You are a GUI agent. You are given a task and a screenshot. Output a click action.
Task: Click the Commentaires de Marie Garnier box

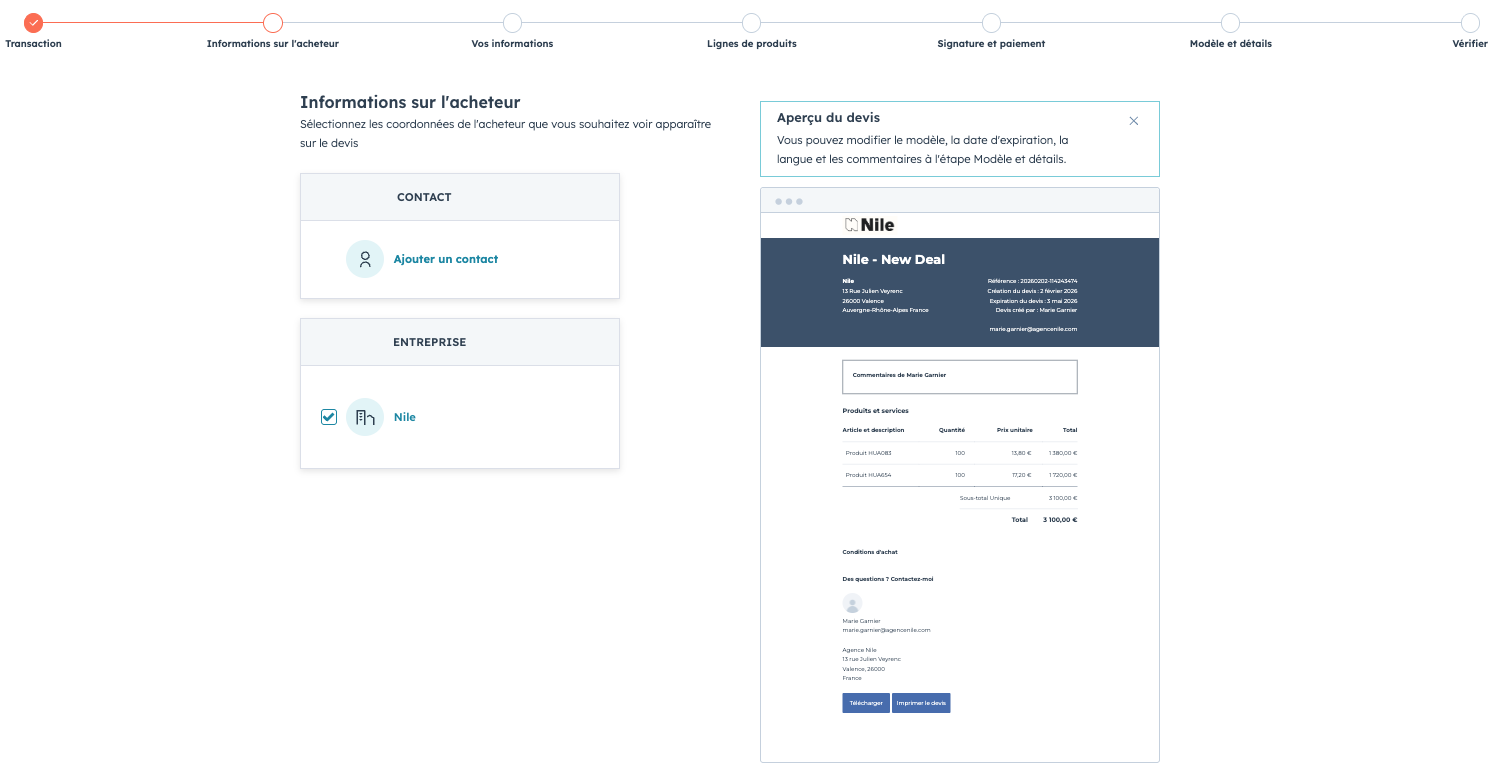959,376
